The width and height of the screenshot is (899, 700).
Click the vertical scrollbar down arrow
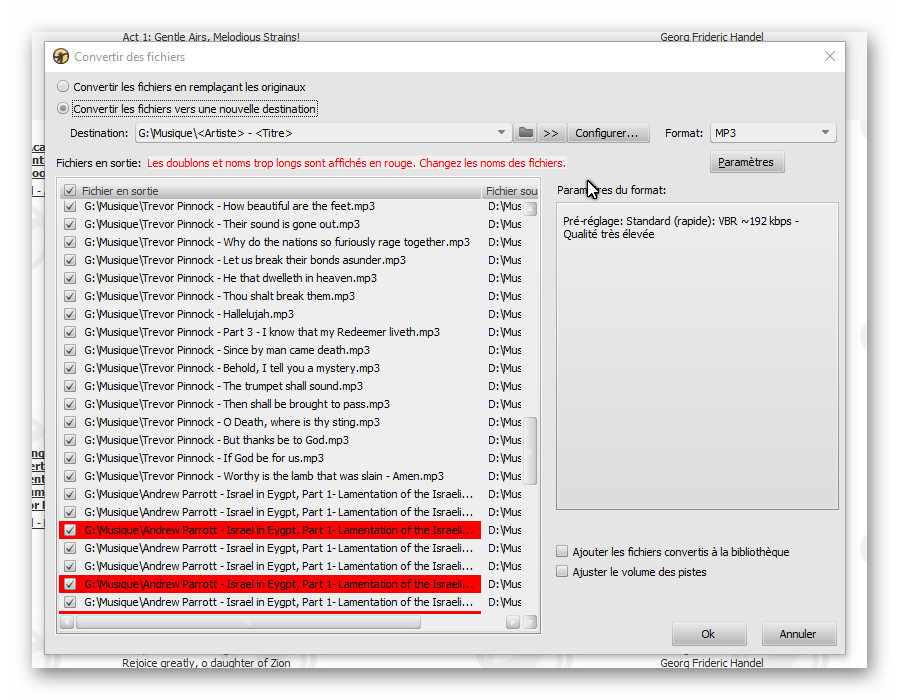point(531,622)
